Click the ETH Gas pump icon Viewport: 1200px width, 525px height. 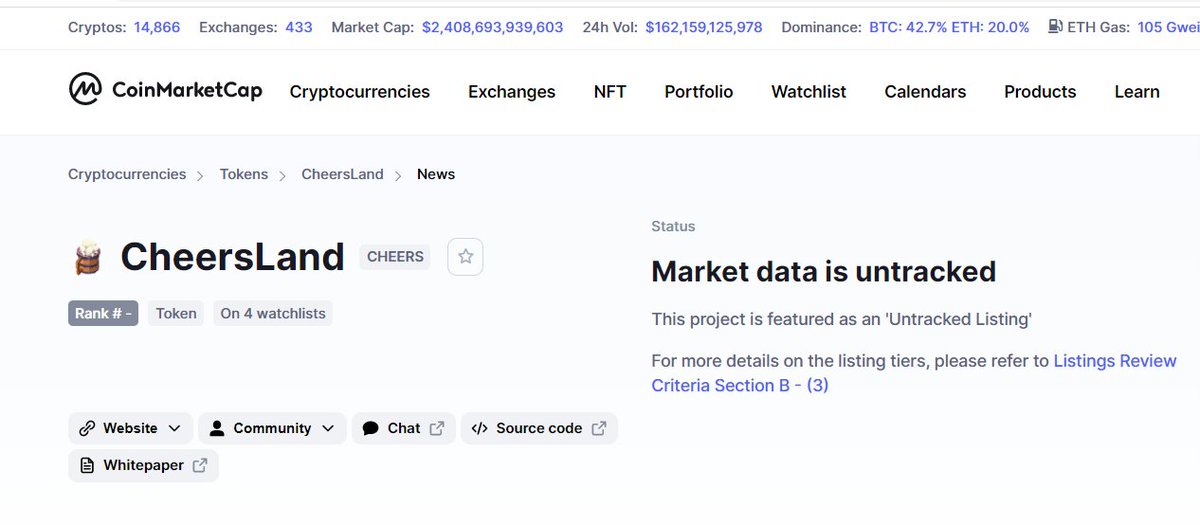point(1055,27)
